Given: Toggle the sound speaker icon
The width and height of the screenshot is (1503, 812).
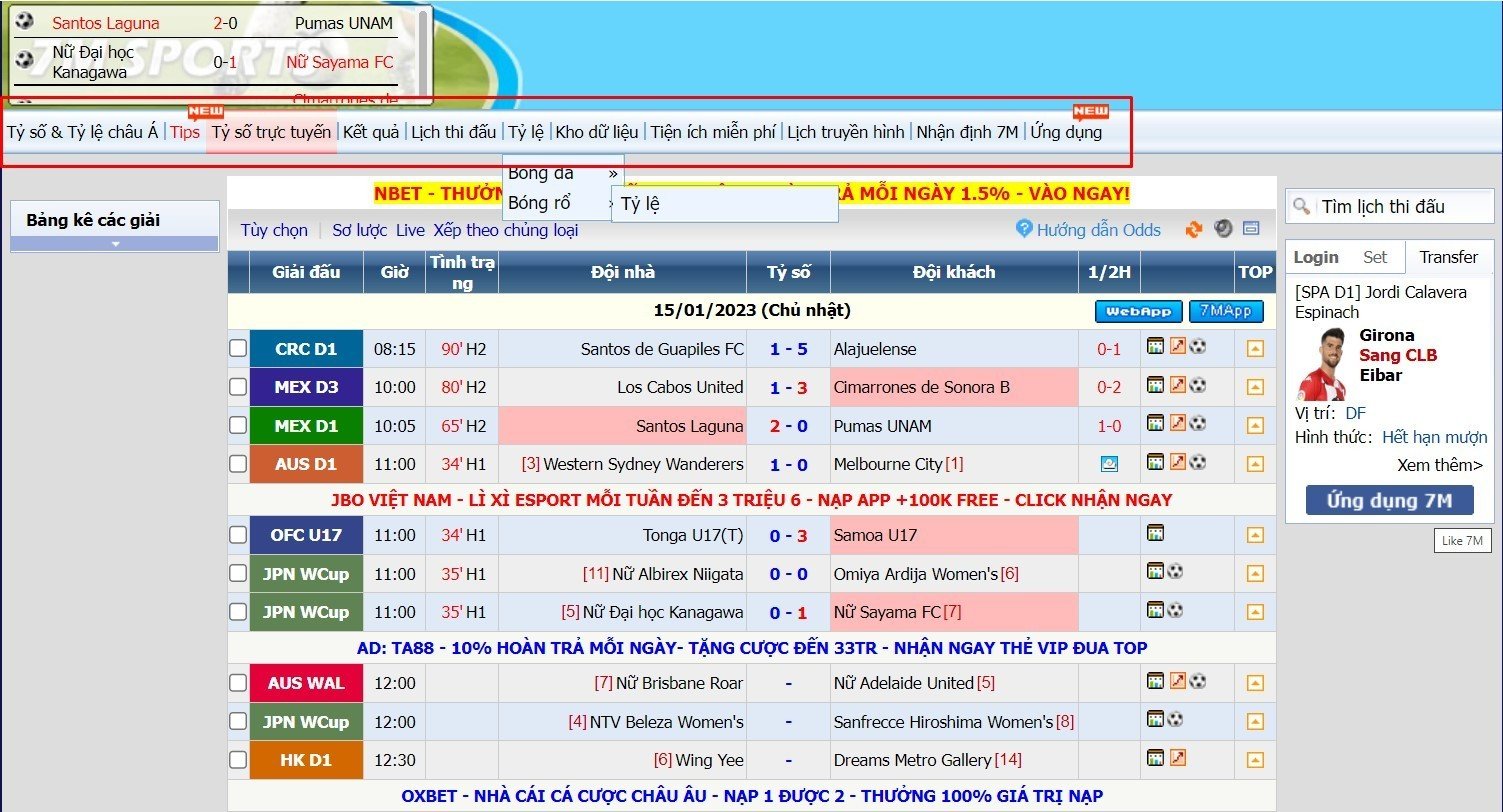Looking at the screenshot, I should point(1222,229).
